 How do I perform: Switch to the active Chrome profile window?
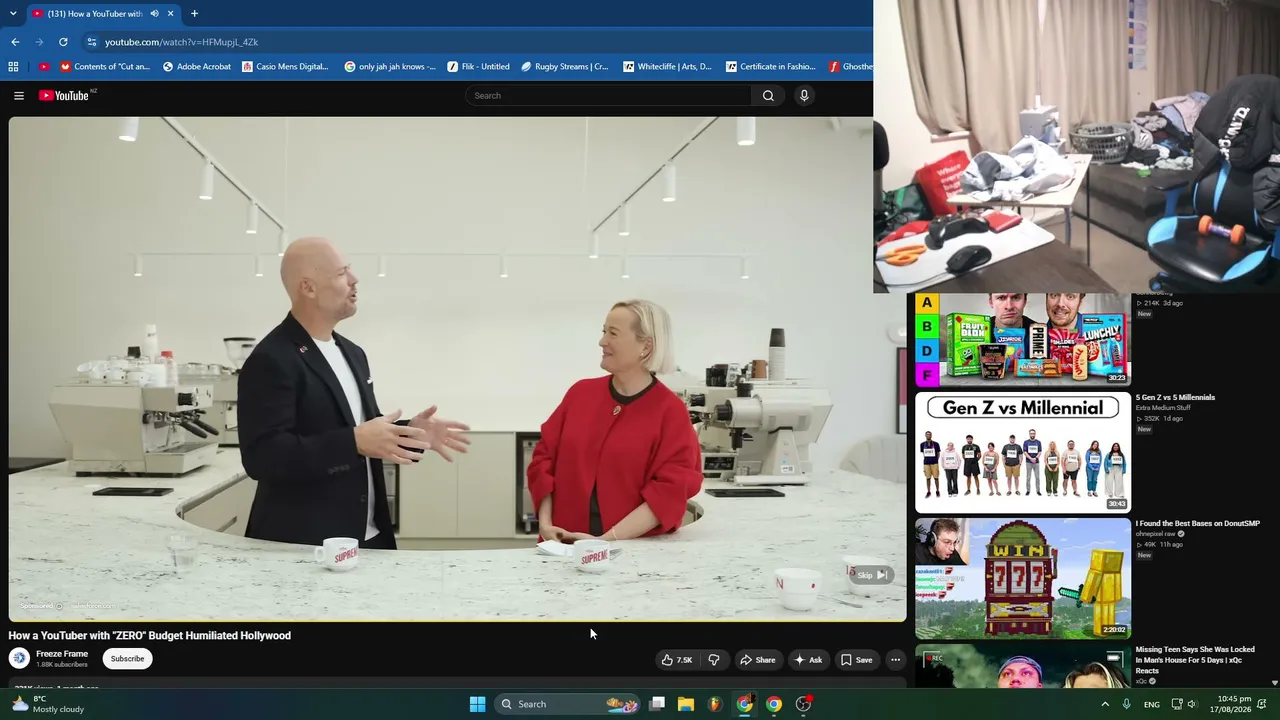[x=745, y=704]
